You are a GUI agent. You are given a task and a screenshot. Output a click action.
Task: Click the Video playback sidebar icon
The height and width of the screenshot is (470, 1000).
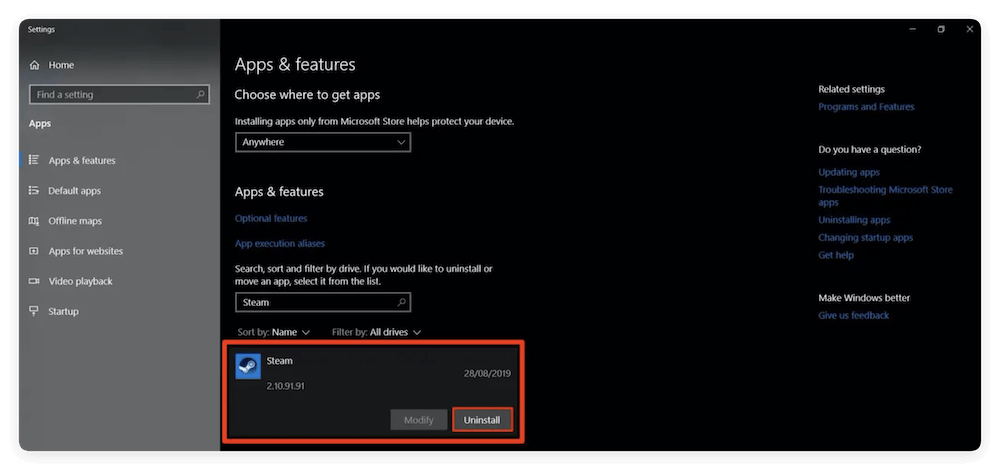coord(35,281)
